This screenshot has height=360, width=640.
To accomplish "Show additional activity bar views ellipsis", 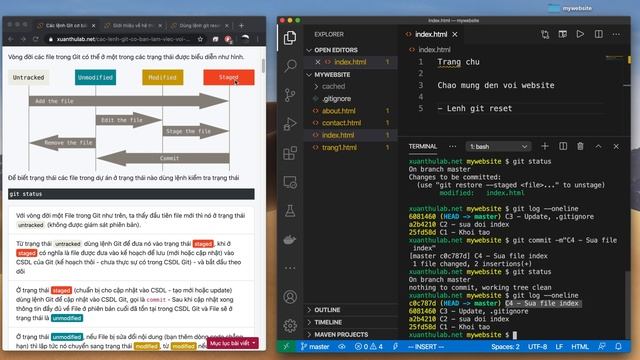I will [x=290, y=268].
